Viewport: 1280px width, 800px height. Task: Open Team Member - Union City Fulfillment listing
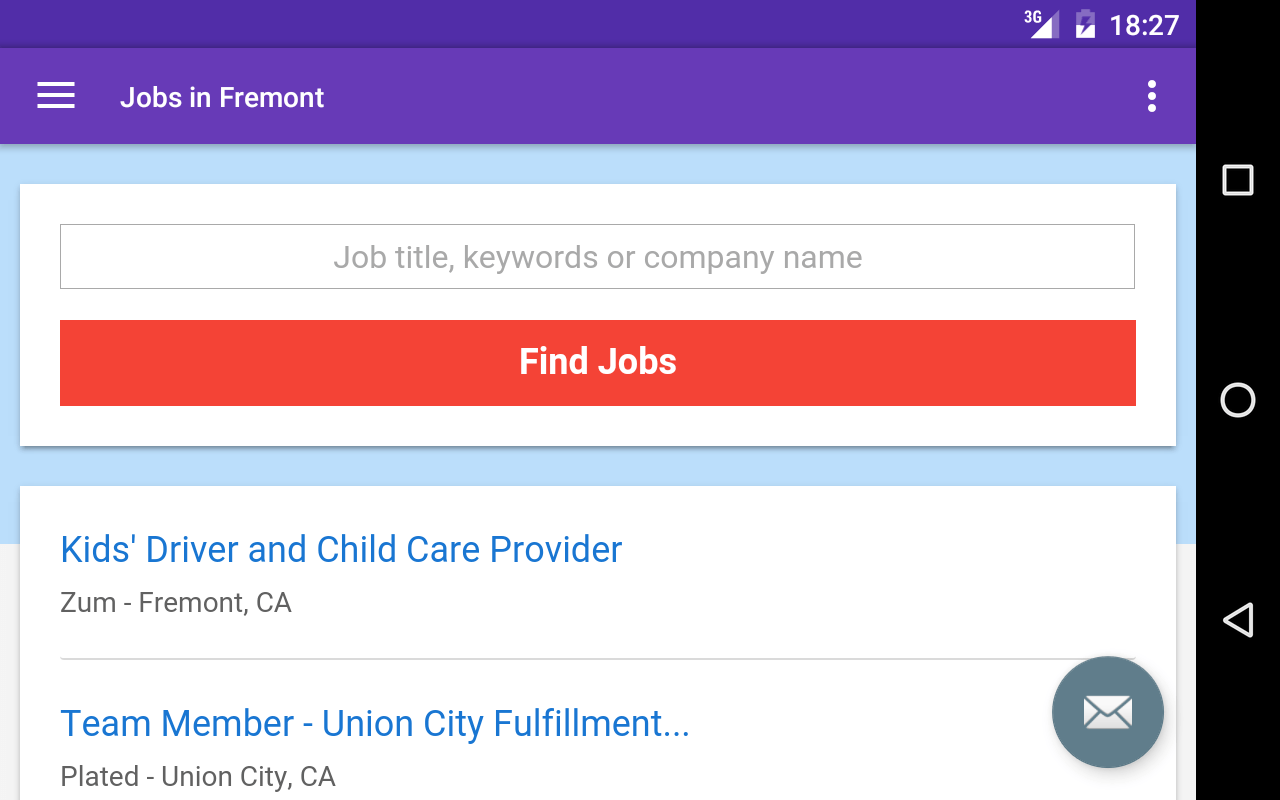(x=375, y=723)
